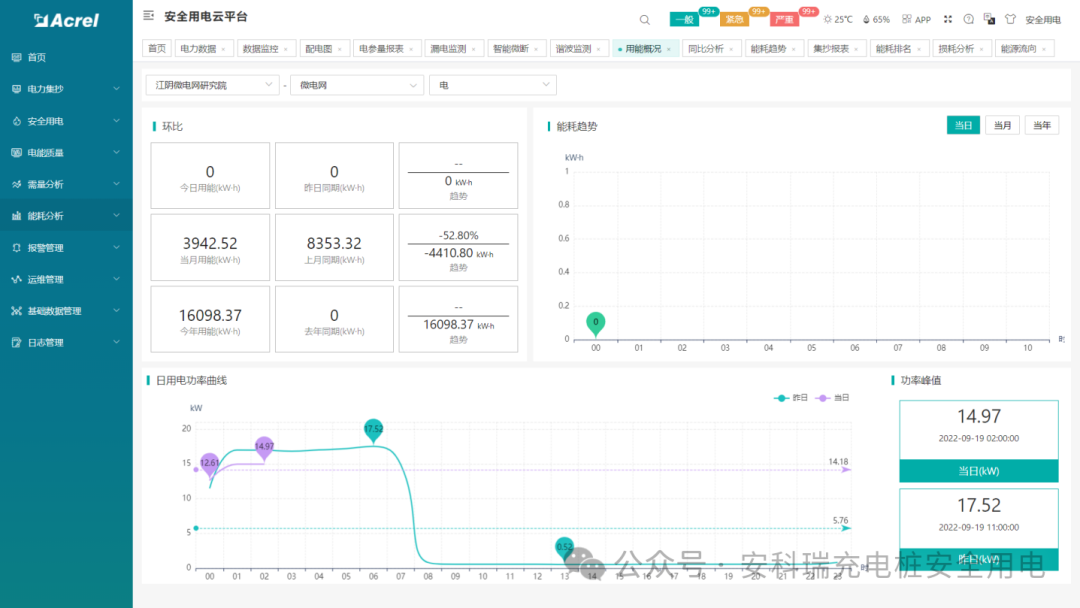This screenshot has width=1080, height=608.
Task: Close the 电力数据 tab
Action: click(x=223, y=49)
